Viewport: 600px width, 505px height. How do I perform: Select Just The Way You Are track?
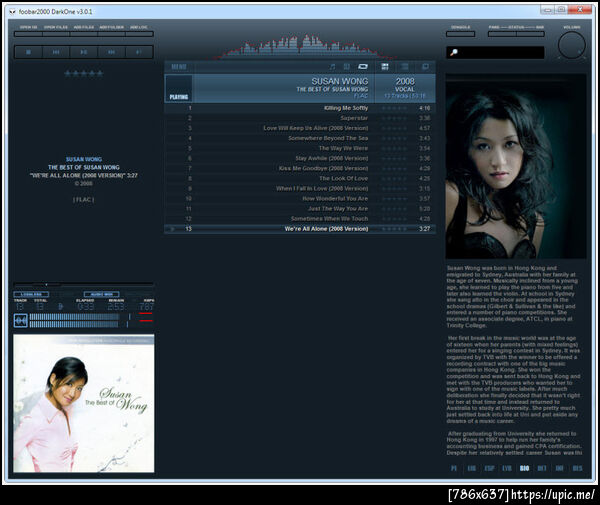pos(300,209)
